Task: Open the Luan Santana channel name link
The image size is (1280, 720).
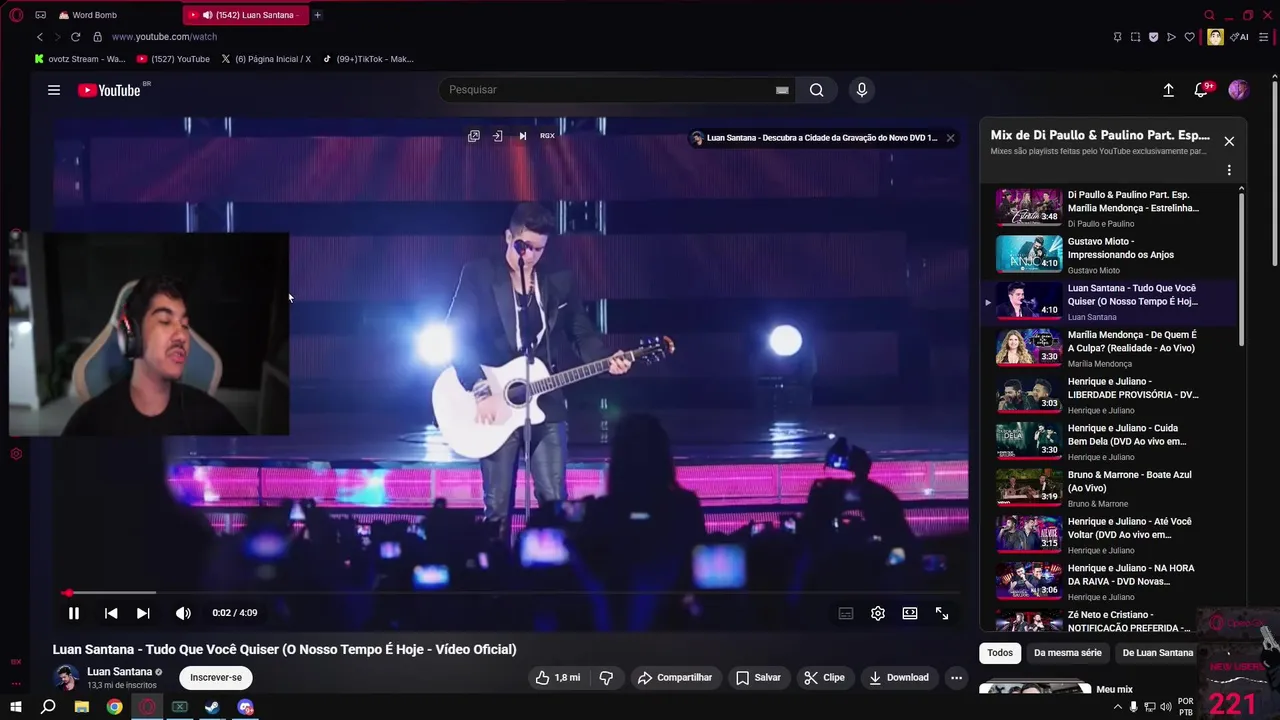Action: click(120, 672)
